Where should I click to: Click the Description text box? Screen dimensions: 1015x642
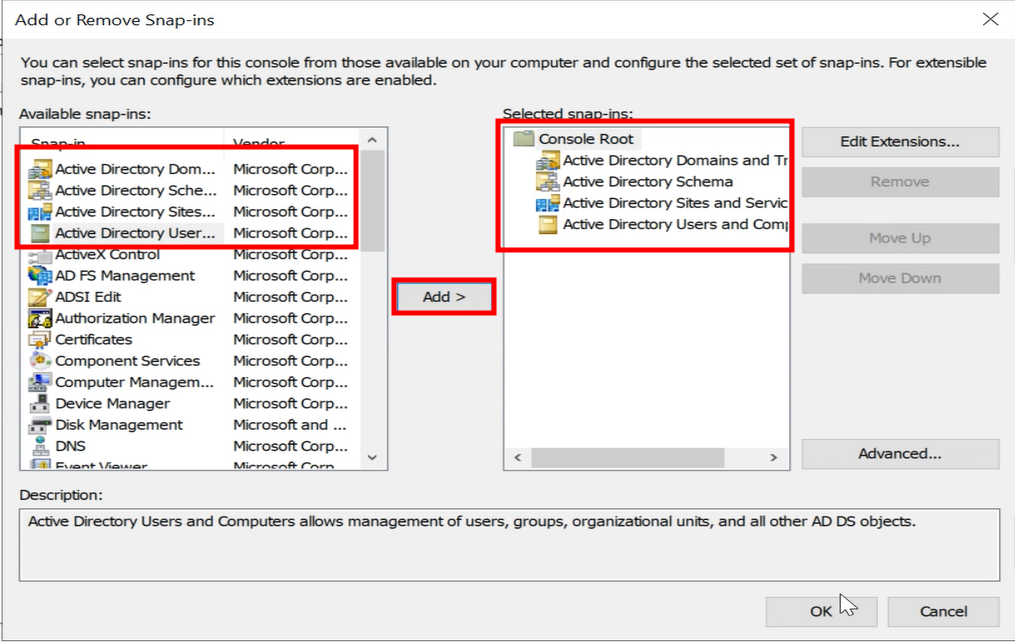(x=509, y=545)
